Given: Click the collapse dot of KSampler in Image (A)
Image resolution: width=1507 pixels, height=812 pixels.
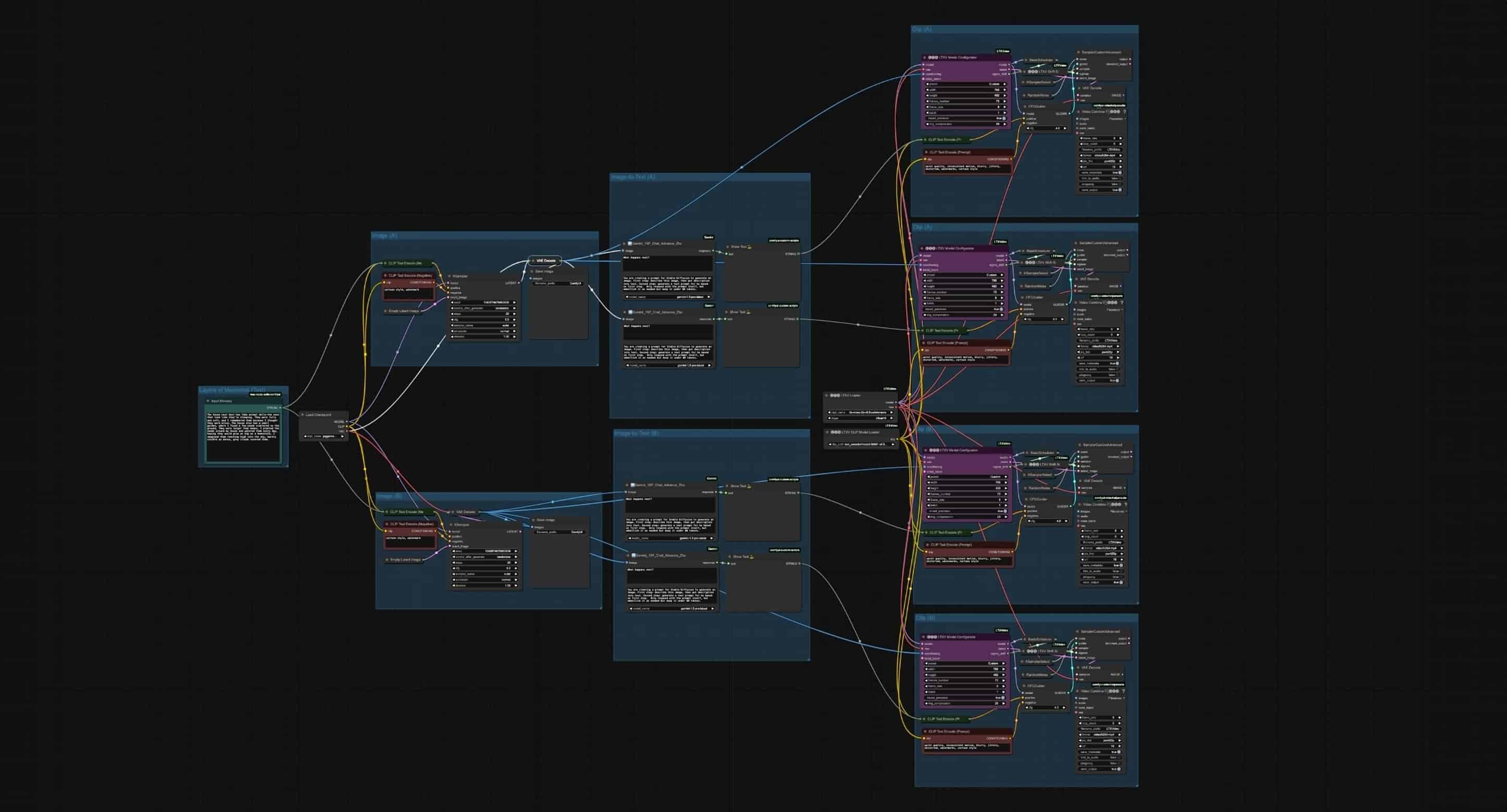Looking at the screenshot, I should click(449, 276).
